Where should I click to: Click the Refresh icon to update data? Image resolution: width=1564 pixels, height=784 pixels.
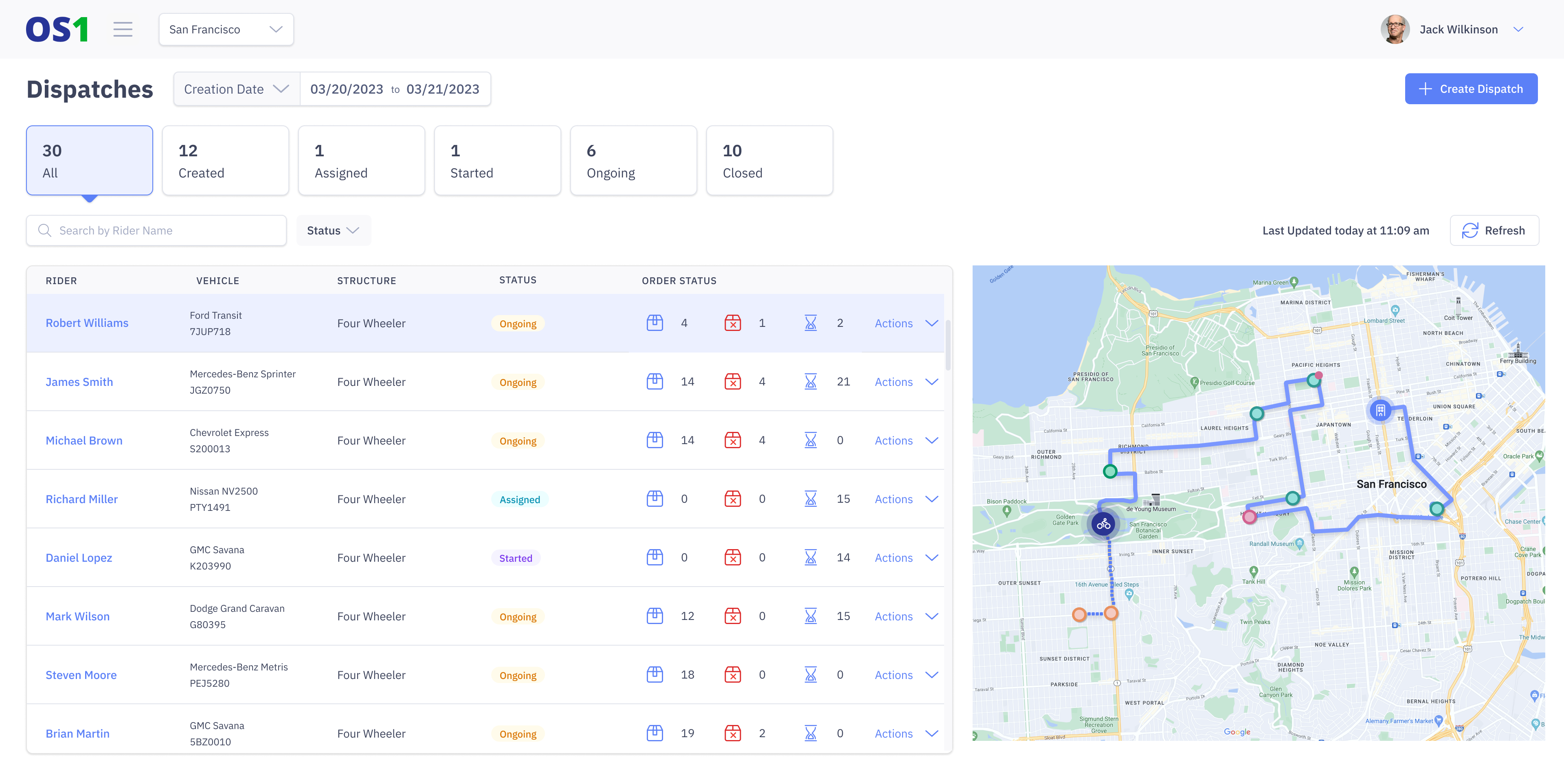pyautogui.click(x=1471, y=230)
